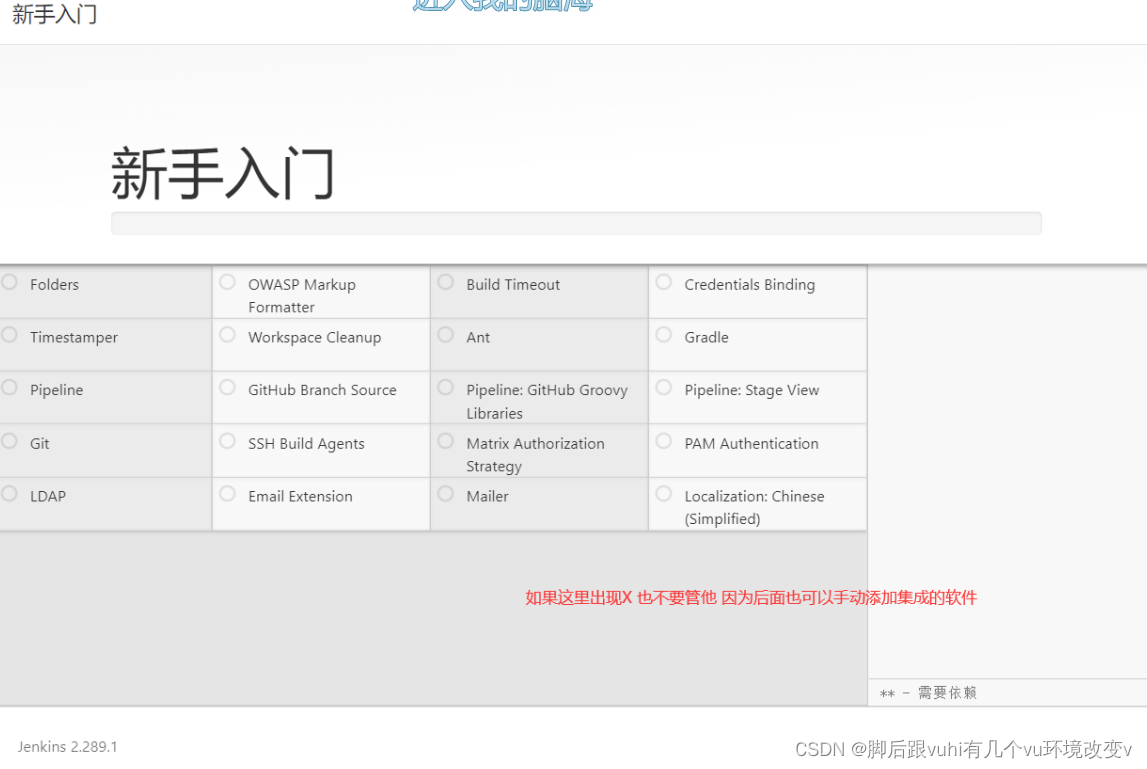The image size is (1147, 769).
Task: Check the OWASP Markup Formatter plugin
Action: pyautogui.click(x=227, y=283)
